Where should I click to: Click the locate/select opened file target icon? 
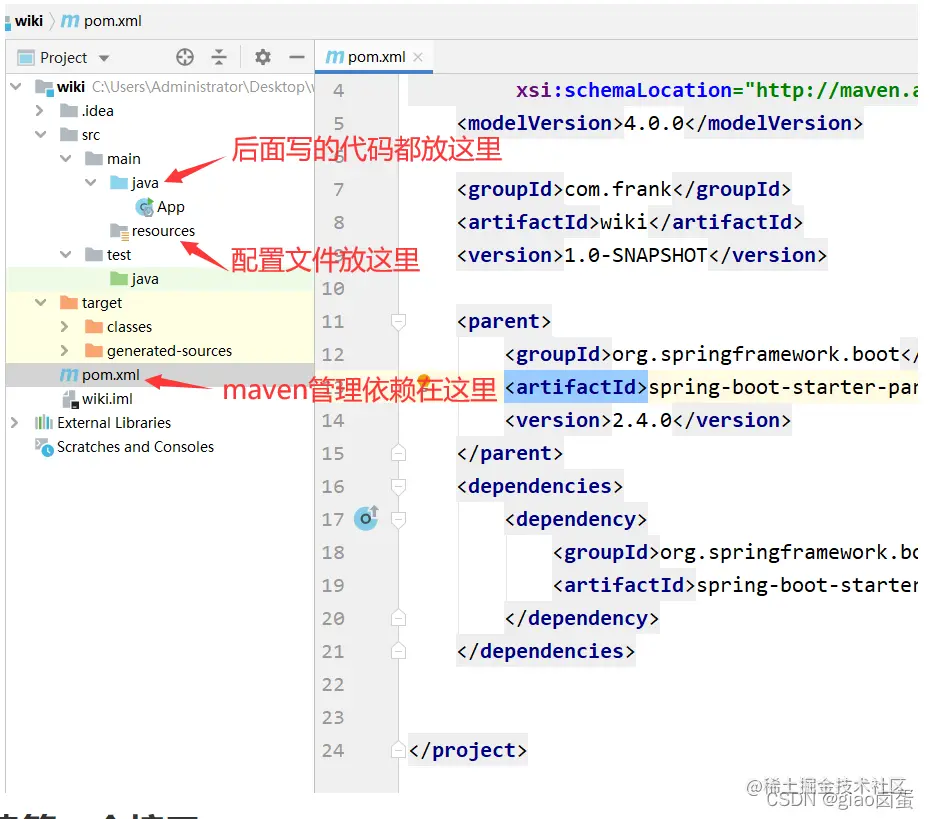coord(185,57)
